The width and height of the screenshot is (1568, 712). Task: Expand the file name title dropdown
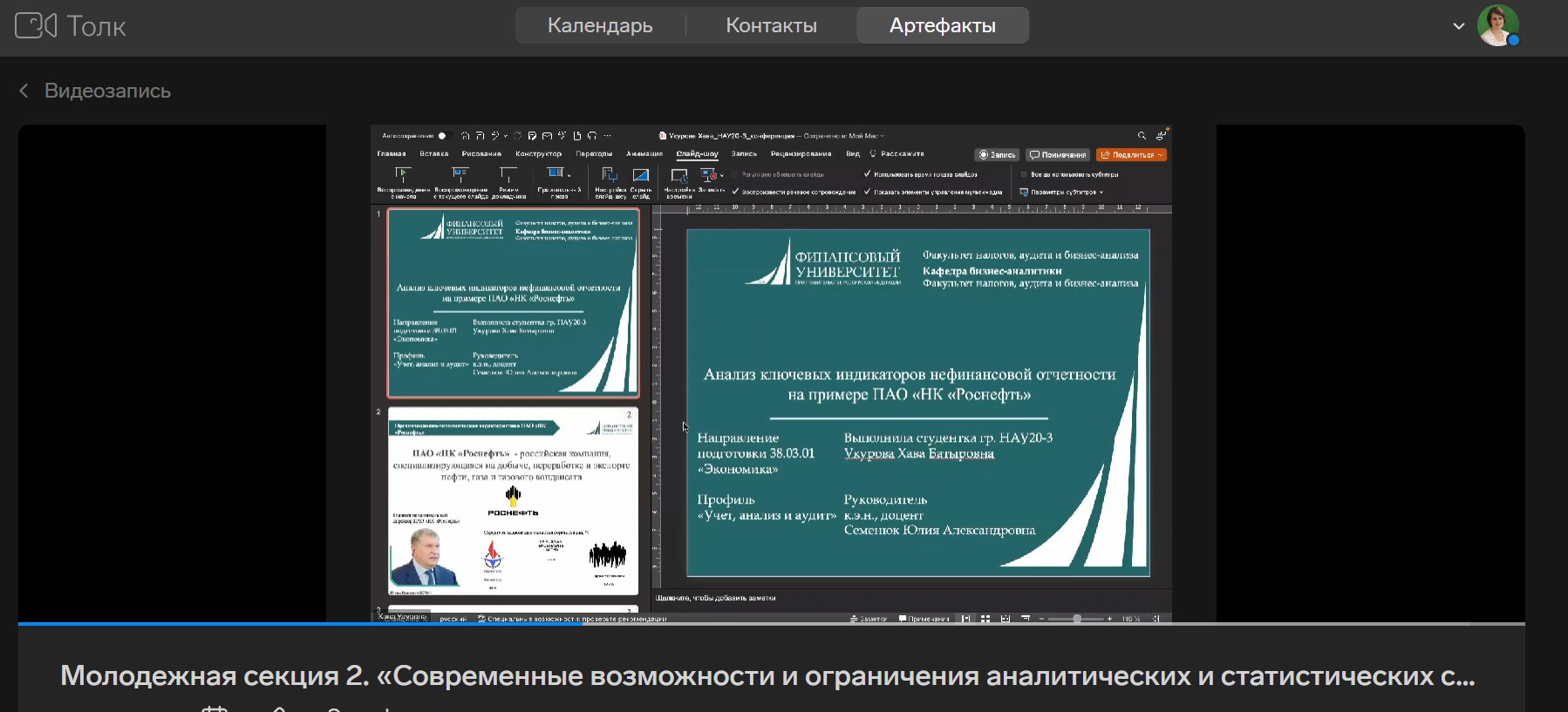point(883,136)
